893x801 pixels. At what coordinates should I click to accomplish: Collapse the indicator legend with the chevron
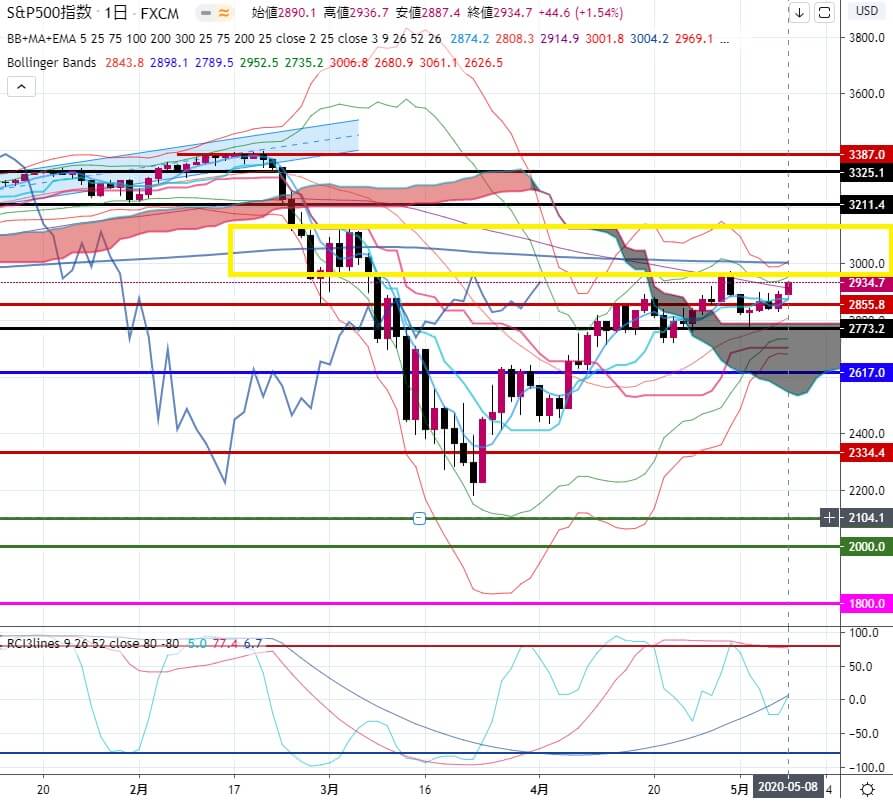pyautogui.click(x=21, y=87)
